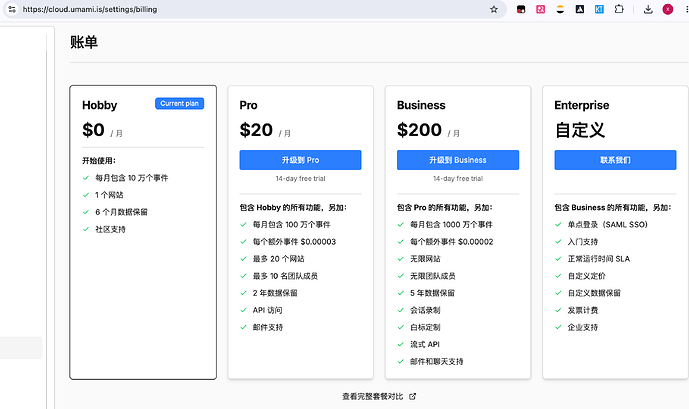Open the dark letter A extension
This screenshot has width=689, height=409.
coord(580,9)
